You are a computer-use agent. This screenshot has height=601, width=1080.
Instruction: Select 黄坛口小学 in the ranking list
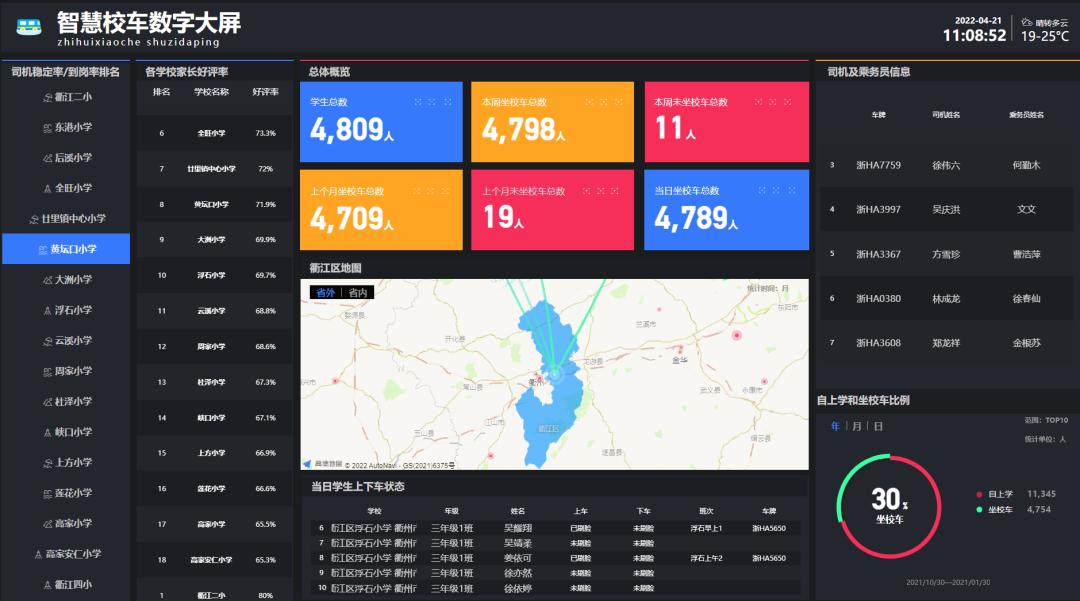(66, 249)
